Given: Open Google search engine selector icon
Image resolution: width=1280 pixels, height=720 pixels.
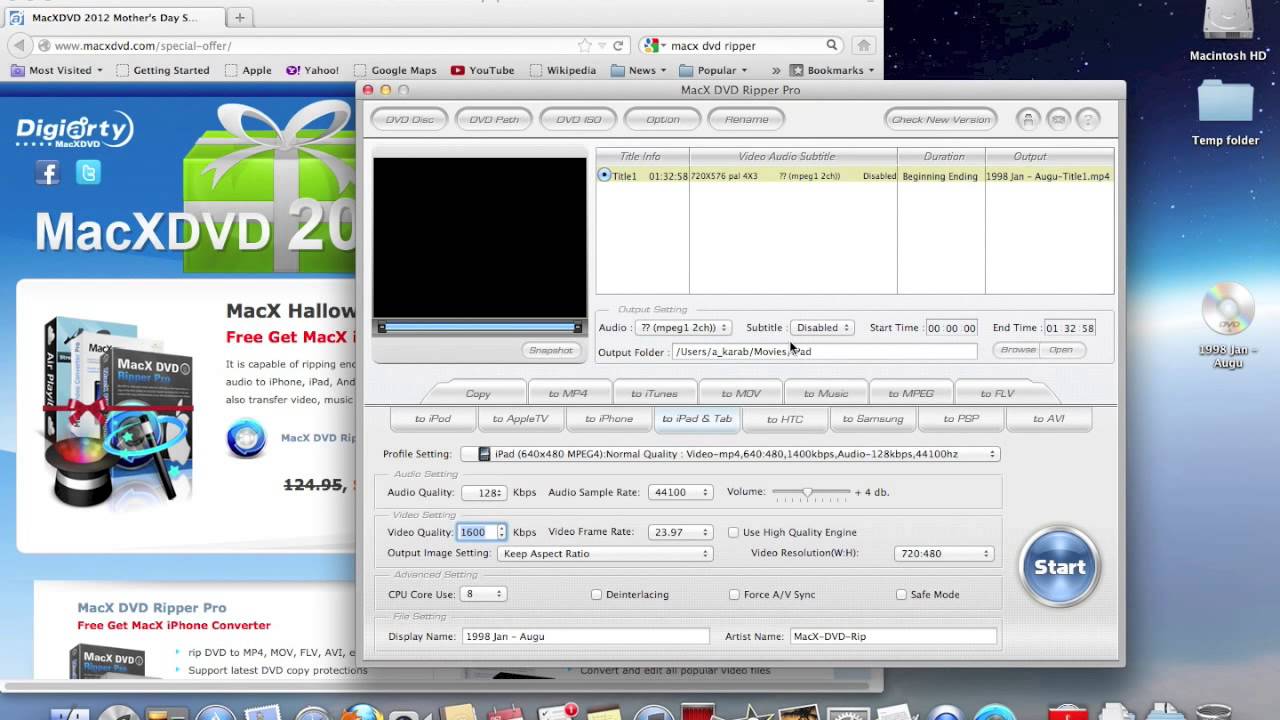Looking at the screenshot, I should (655, 45).
